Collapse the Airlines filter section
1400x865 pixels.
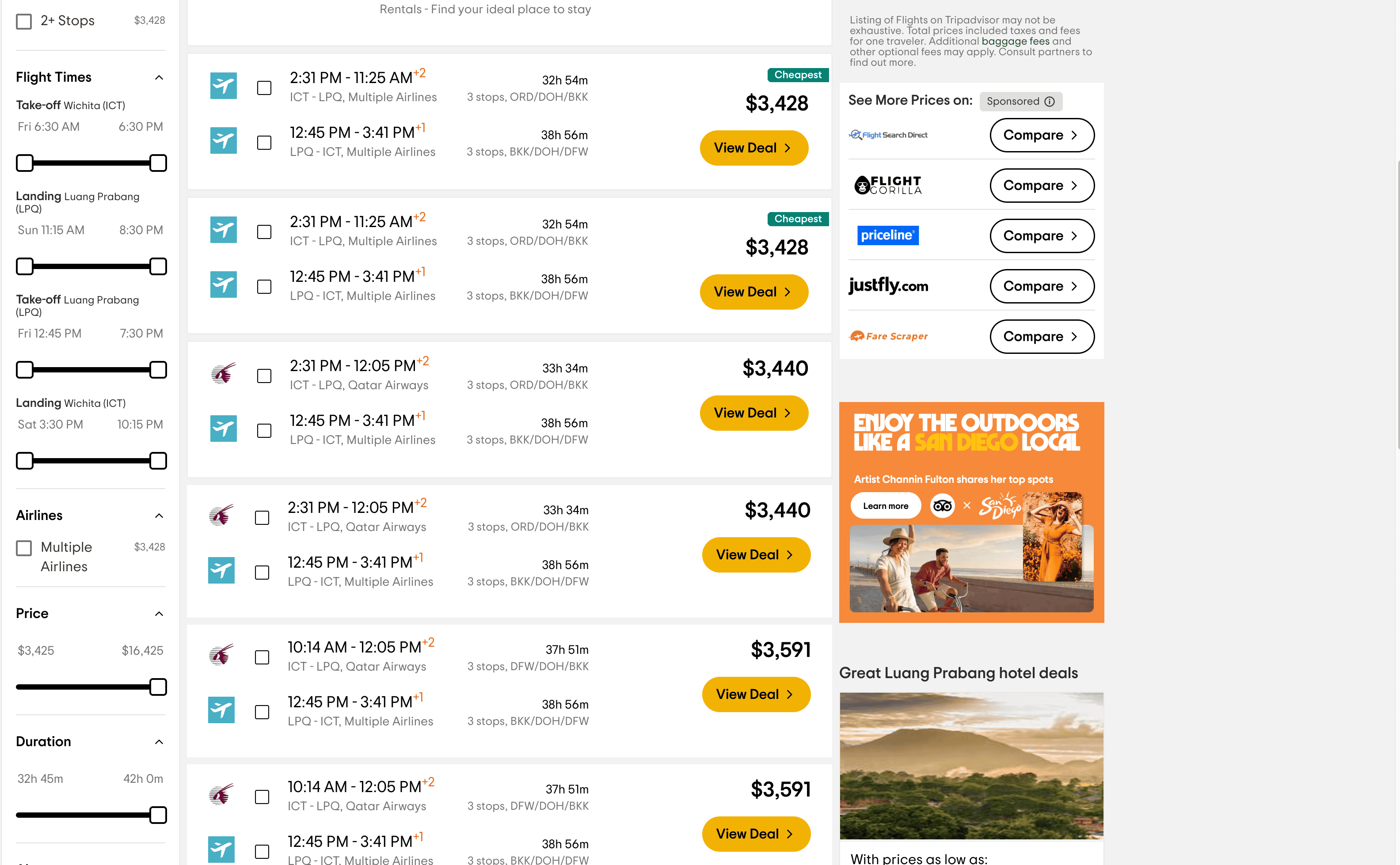(159, 516)
